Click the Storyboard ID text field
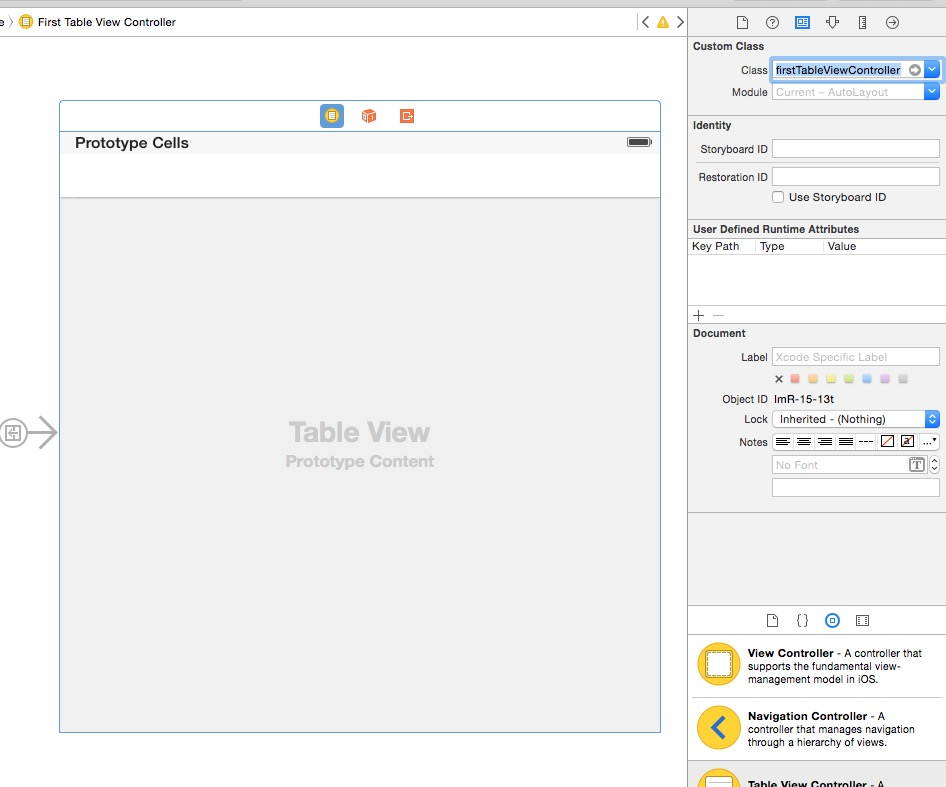Viewport: 946px width, 787px height. (855, 149)
